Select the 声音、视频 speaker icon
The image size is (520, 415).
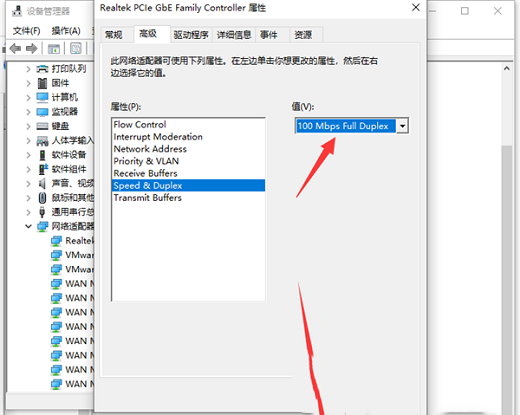click(42, 183)
